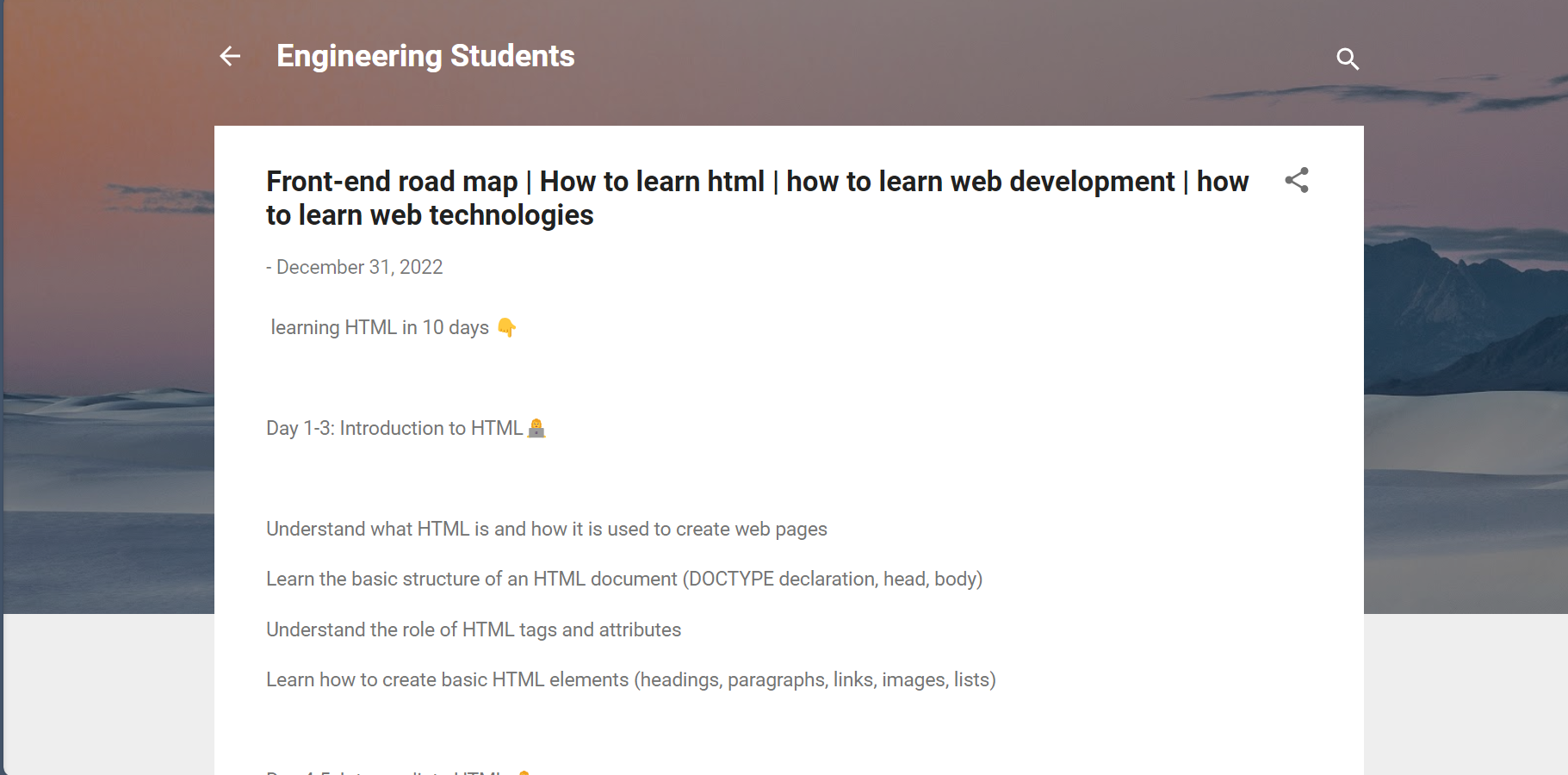The width and height of the screenshot is (1568, 775).
Task: Open the search magnifier icon
Action: point(1347,59)
